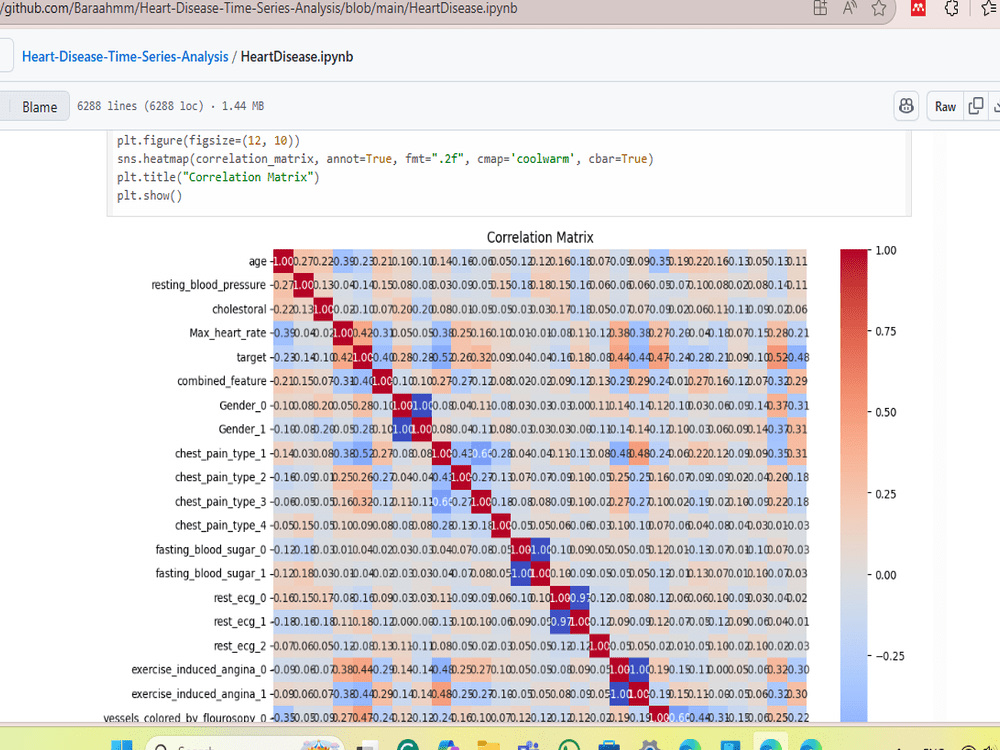Click the coolwarm color bar legend
Image resolution: width=1000 pixels, height=750 pixels.
(x=853, y=485)
